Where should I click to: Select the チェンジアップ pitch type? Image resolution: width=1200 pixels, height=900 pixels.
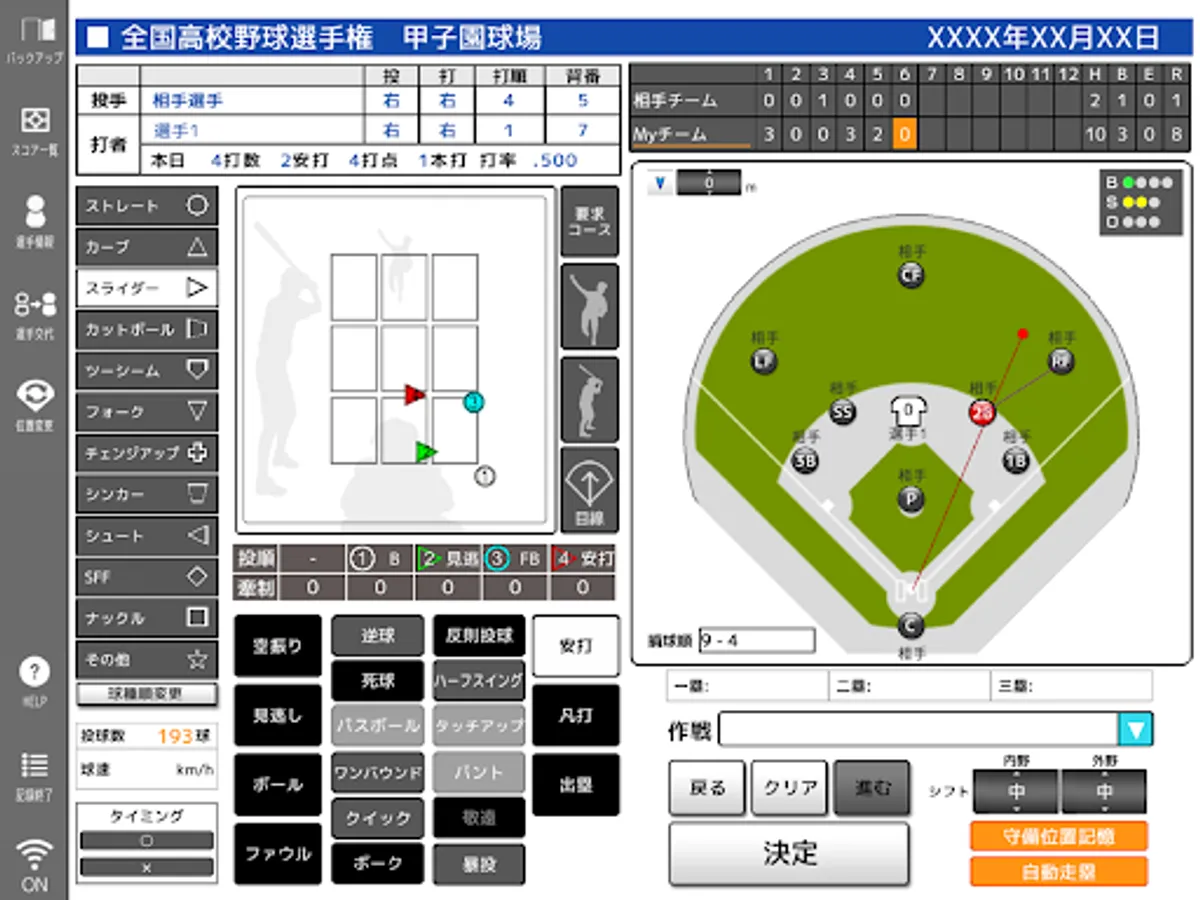(x=147, y=453)
